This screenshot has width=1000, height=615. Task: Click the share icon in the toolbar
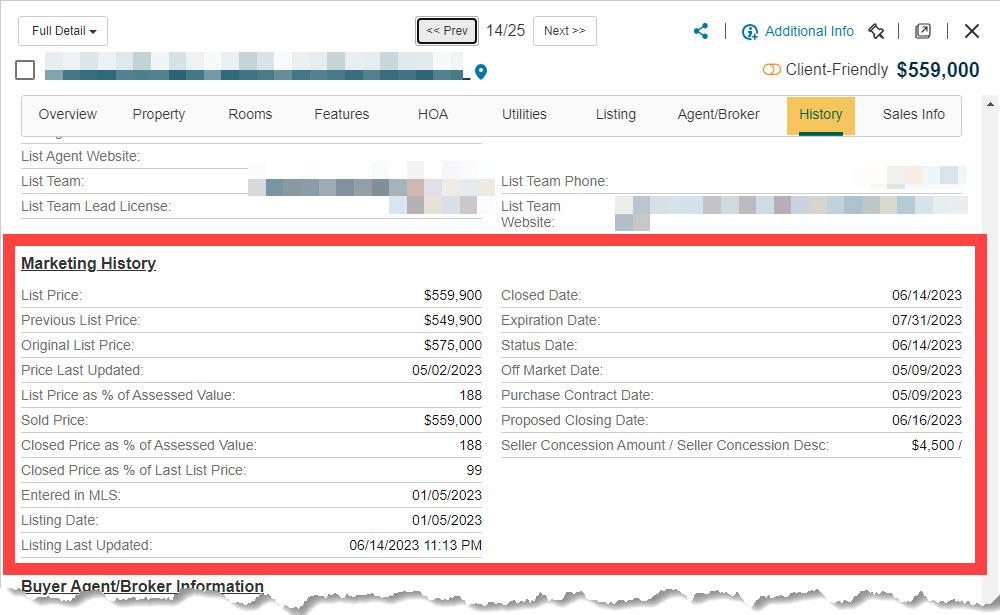pos(701,31)
